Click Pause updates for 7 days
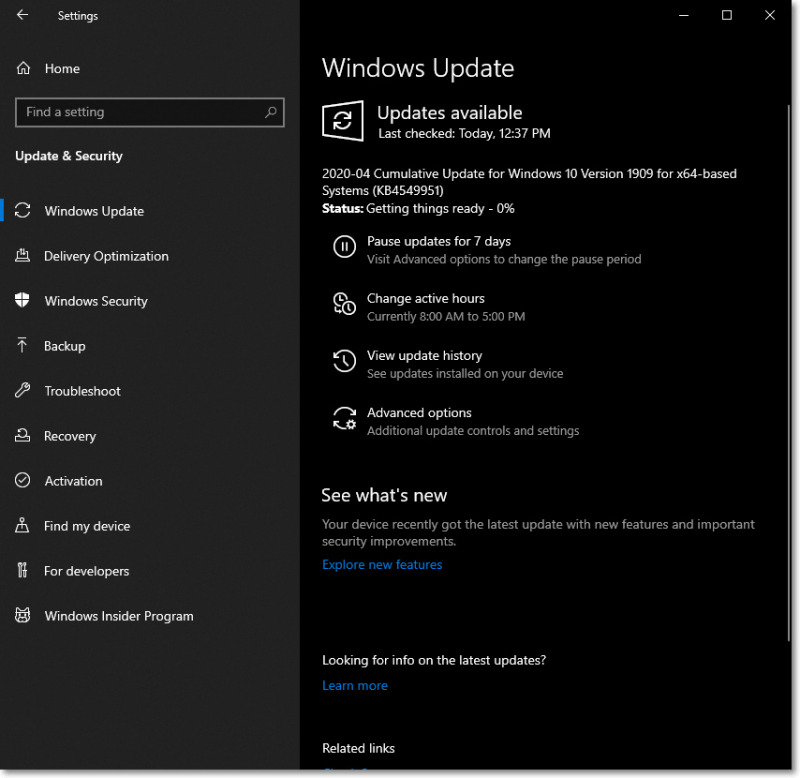This screenshot has width=800, height=778. coord(439,241)
